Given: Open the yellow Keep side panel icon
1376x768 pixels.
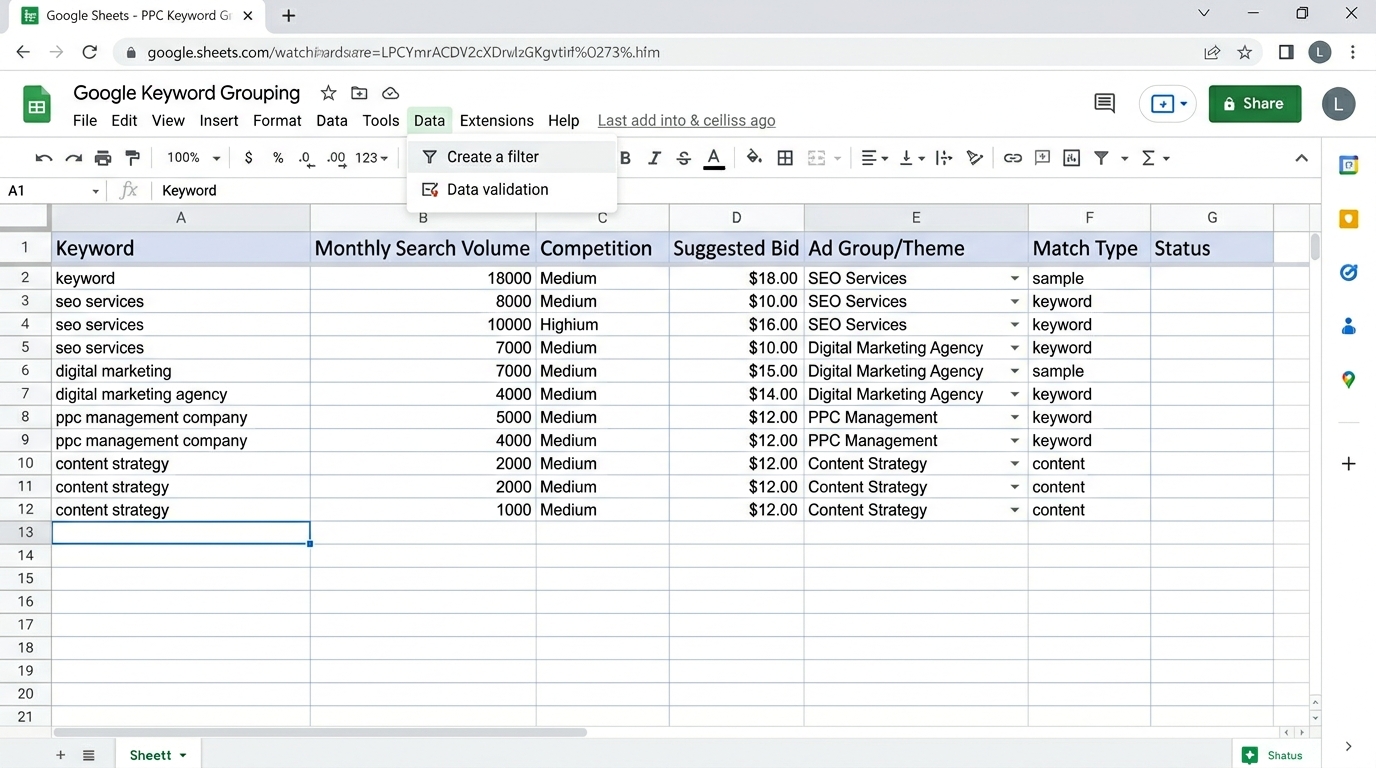Looking at the screenshot, I should 1349,218.
